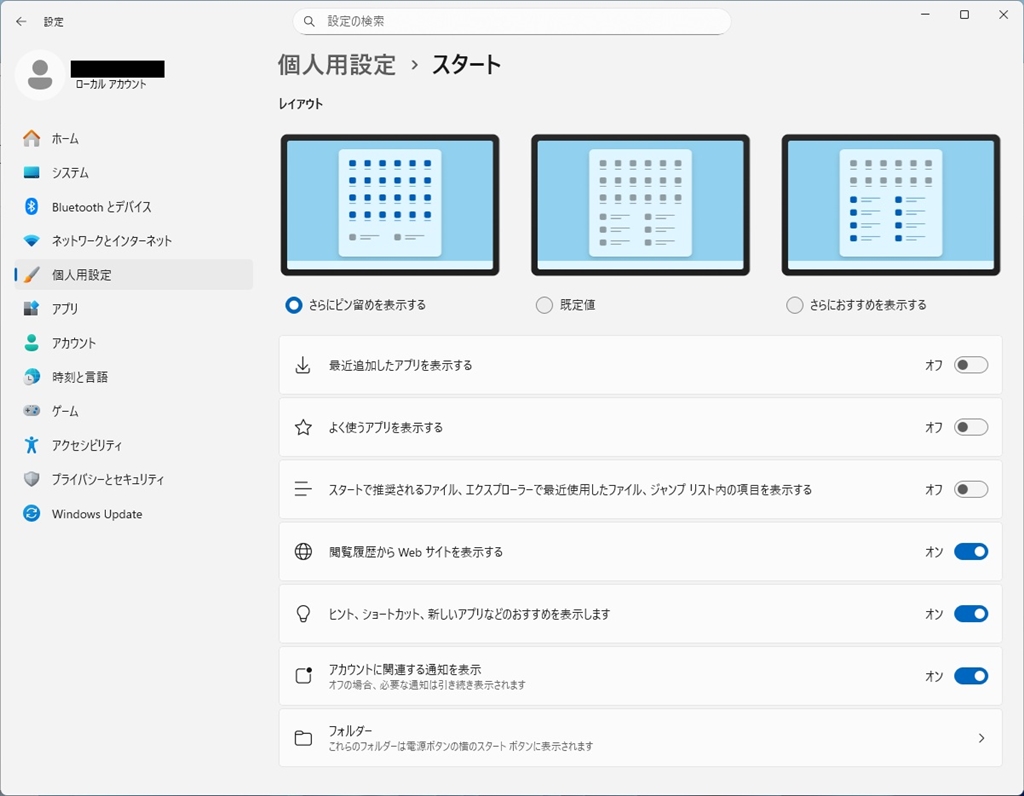Choose the more-pins layout thumbnail
Viewport: 1024px width, 796px height.
390,205
